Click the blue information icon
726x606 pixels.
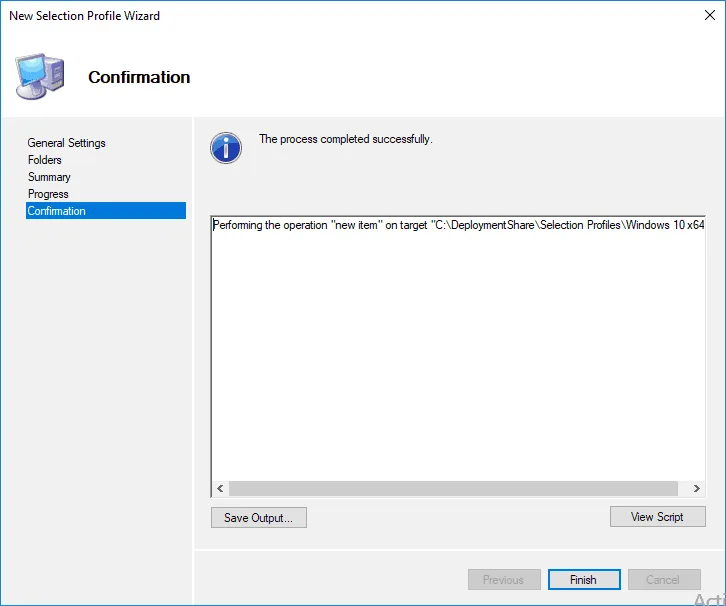226,148
